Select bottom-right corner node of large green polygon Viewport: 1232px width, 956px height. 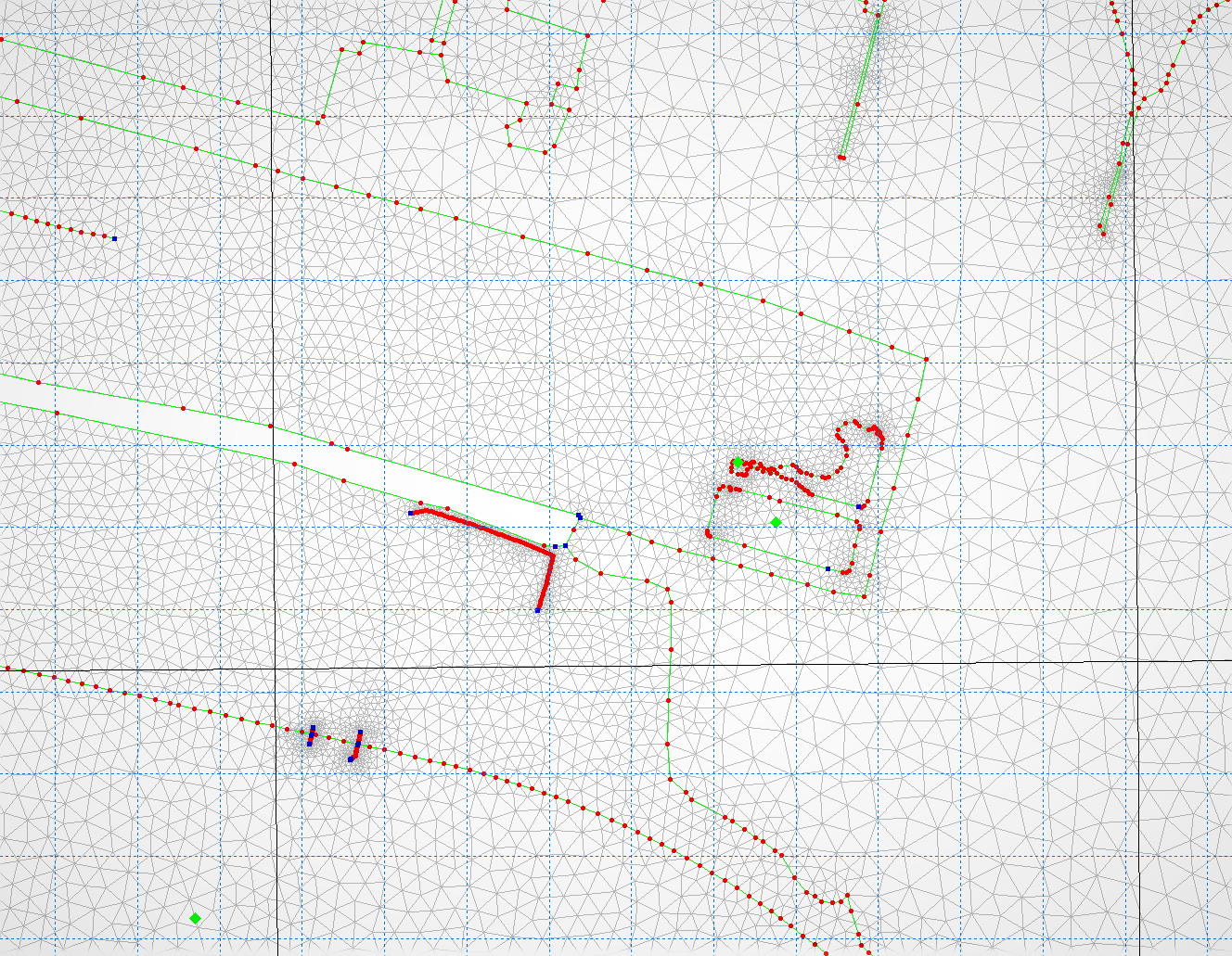click(x=864, y=597)
